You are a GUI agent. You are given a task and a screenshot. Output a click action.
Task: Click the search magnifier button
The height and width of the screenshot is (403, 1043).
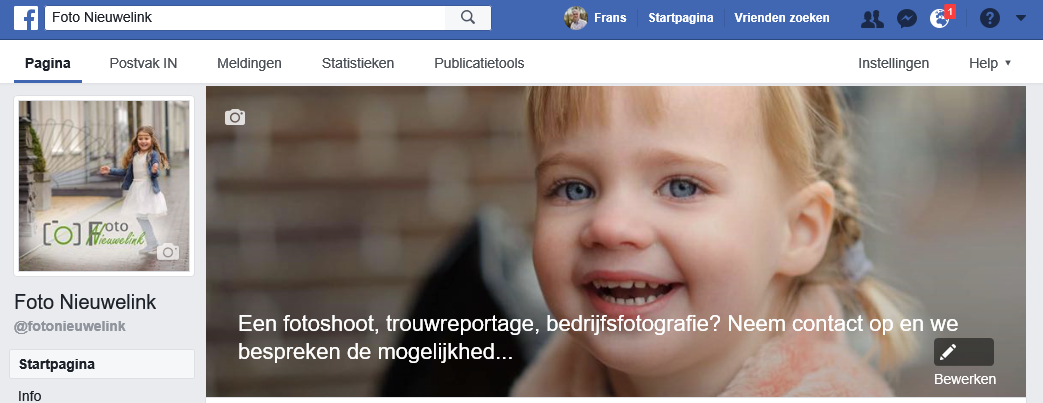468,18
